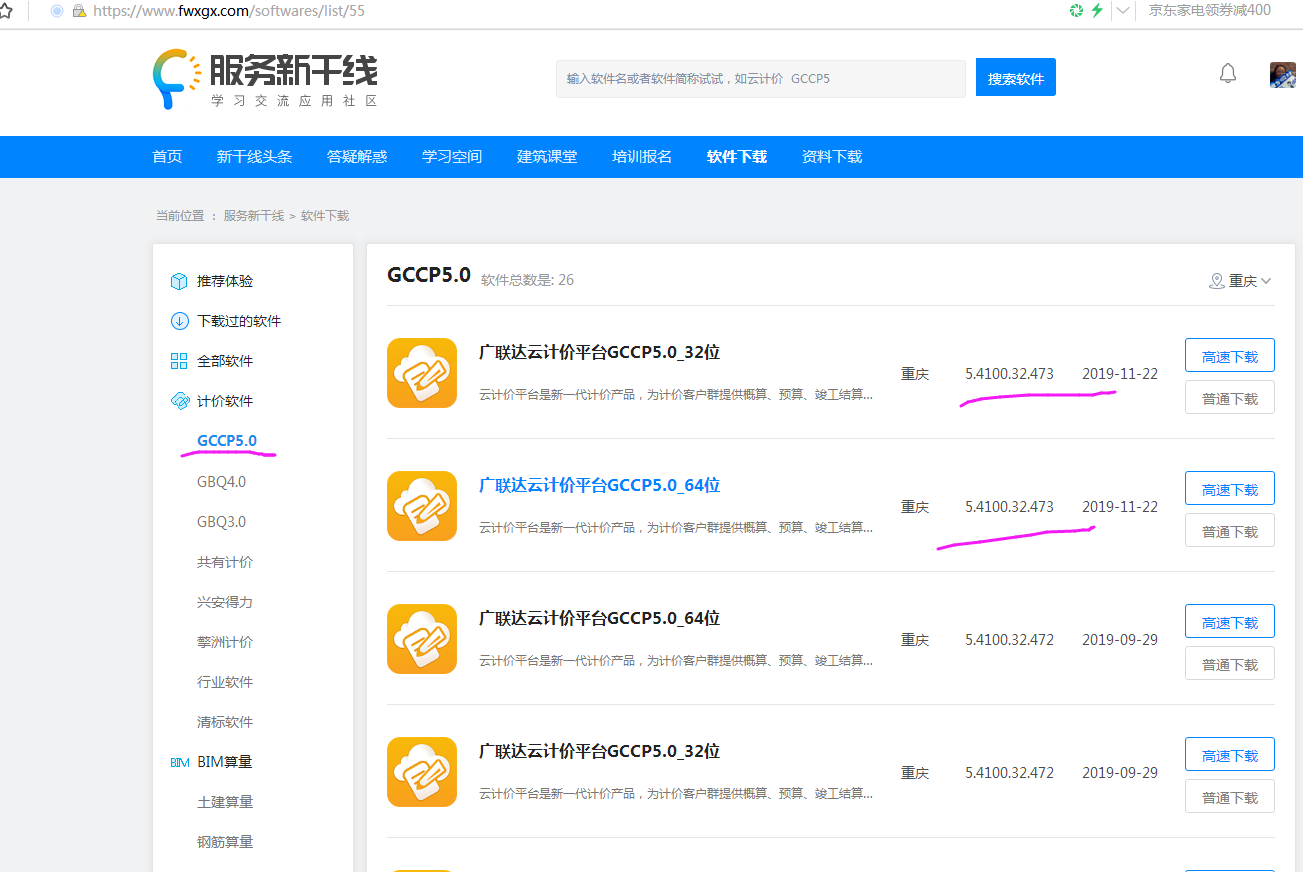Select 钢筋算量 in the sidebar
1303x872 pixels.
click(225, 842)
